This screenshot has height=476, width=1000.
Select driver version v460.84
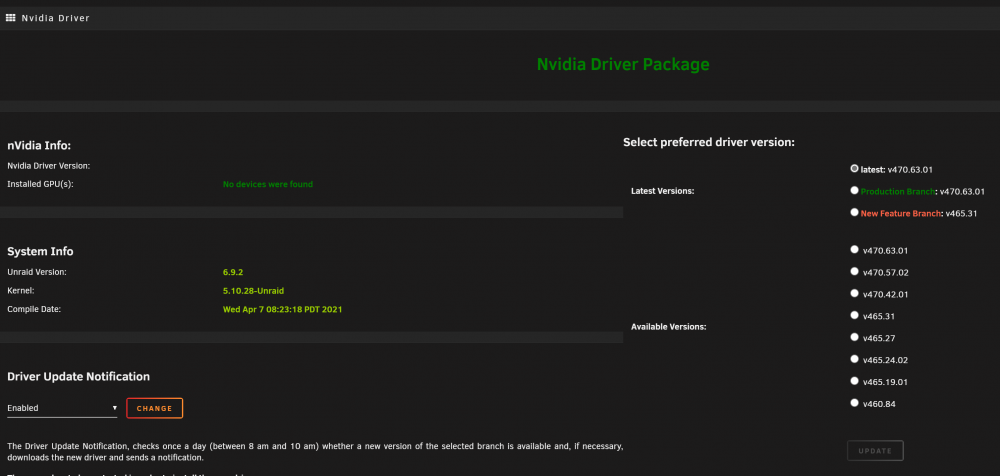coord(854,403)
